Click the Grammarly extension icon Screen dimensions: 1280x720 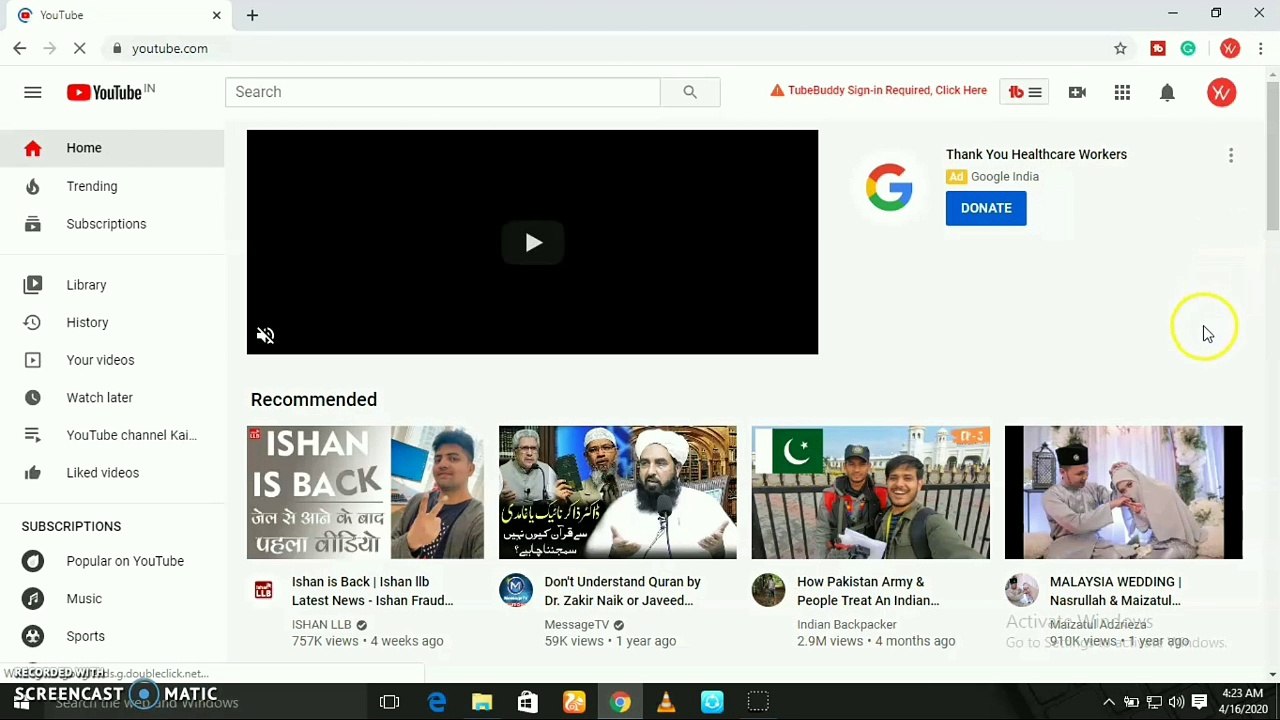(1188, 48)
